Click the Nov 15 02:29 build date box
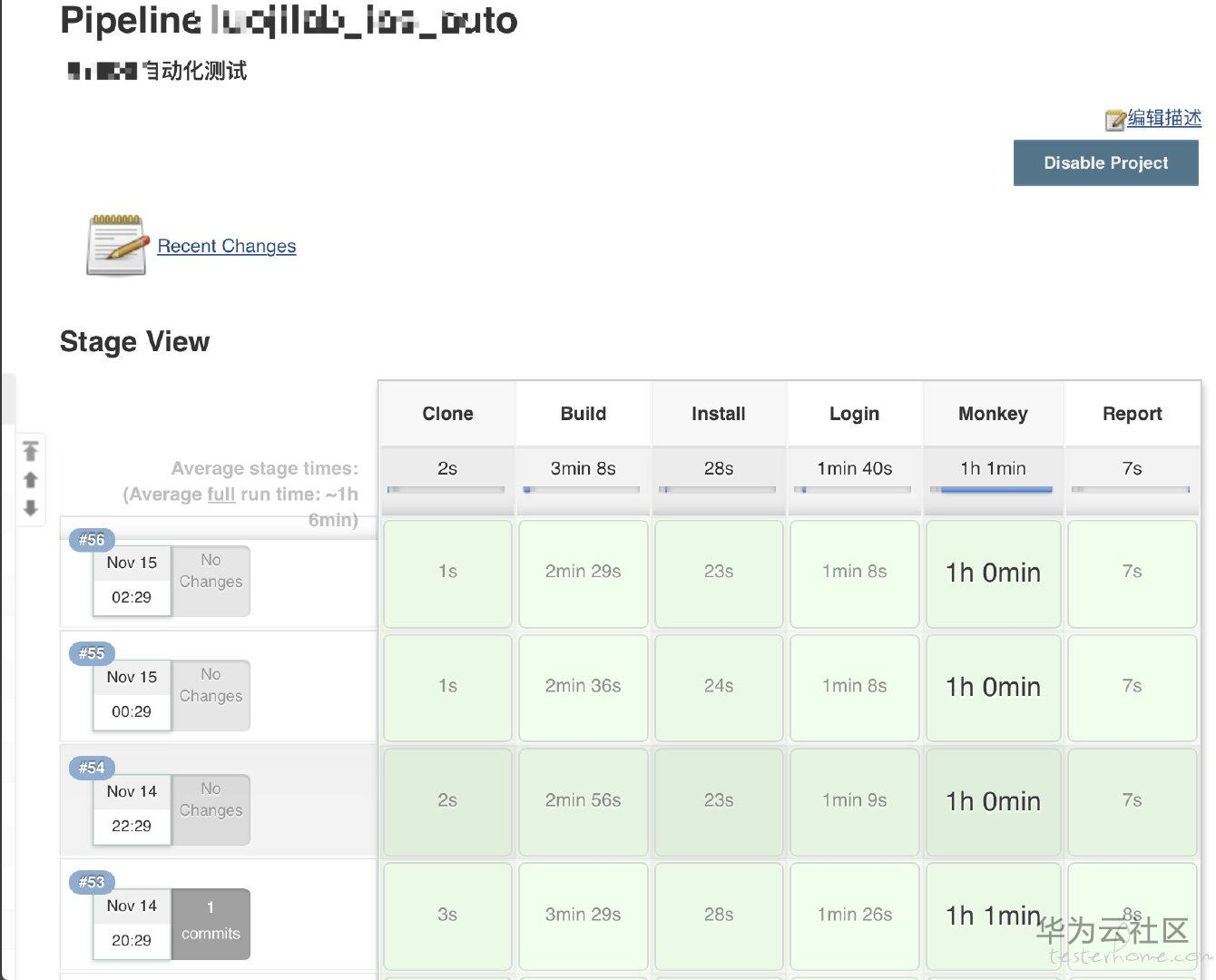Viewport: 1216px width, 980px height. 132,580
